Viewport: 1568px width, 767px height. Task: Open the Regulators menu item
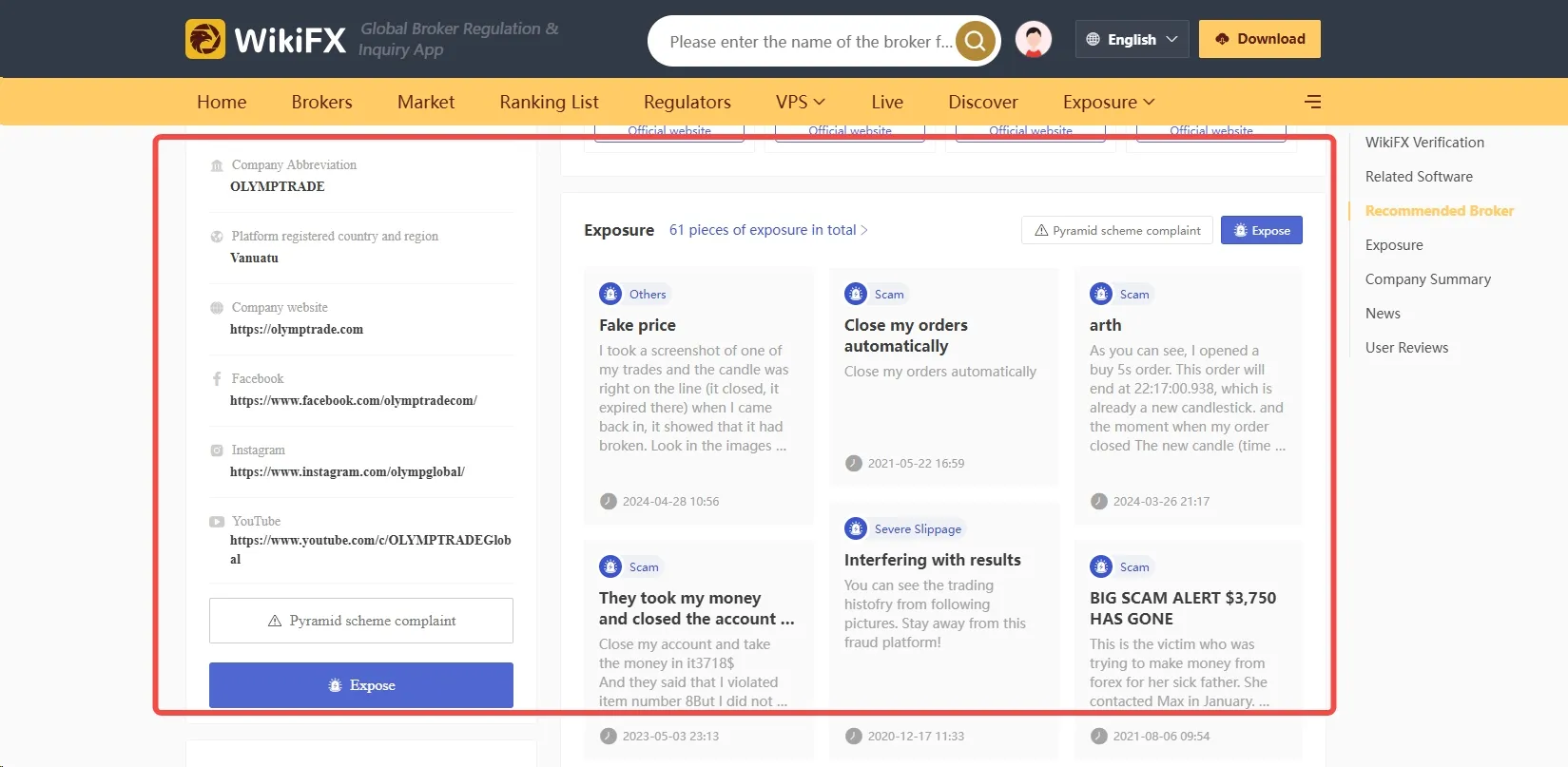[x=687, y=102]
